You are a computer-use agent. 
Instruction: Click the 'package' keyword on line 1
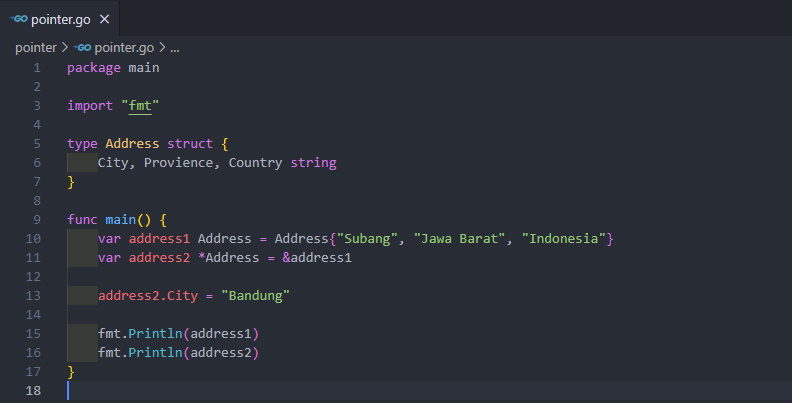(94, 68)
